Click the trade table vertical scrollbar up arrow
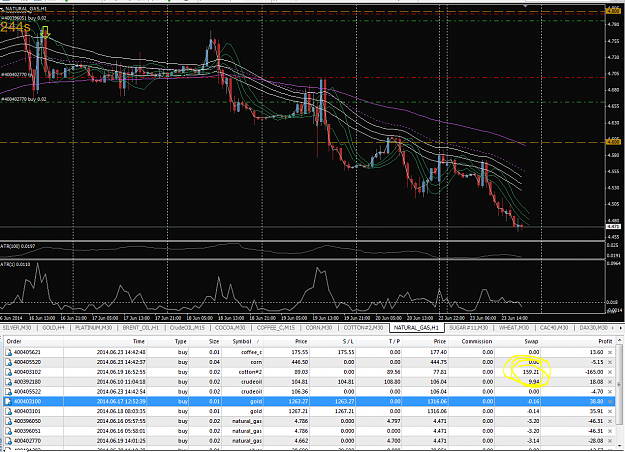 click(x=619, y=340)
